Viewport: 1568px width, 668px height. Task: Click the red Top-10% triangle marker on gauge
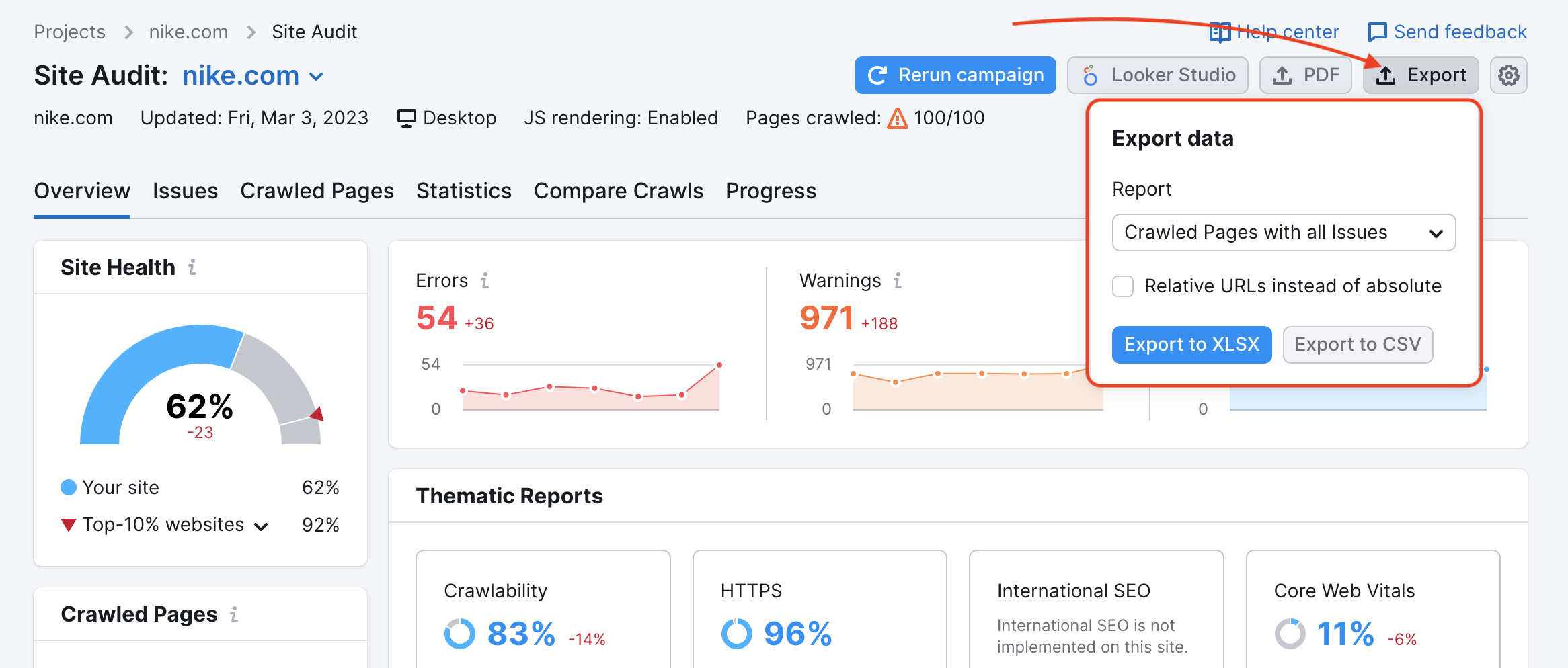click(317, 413)
